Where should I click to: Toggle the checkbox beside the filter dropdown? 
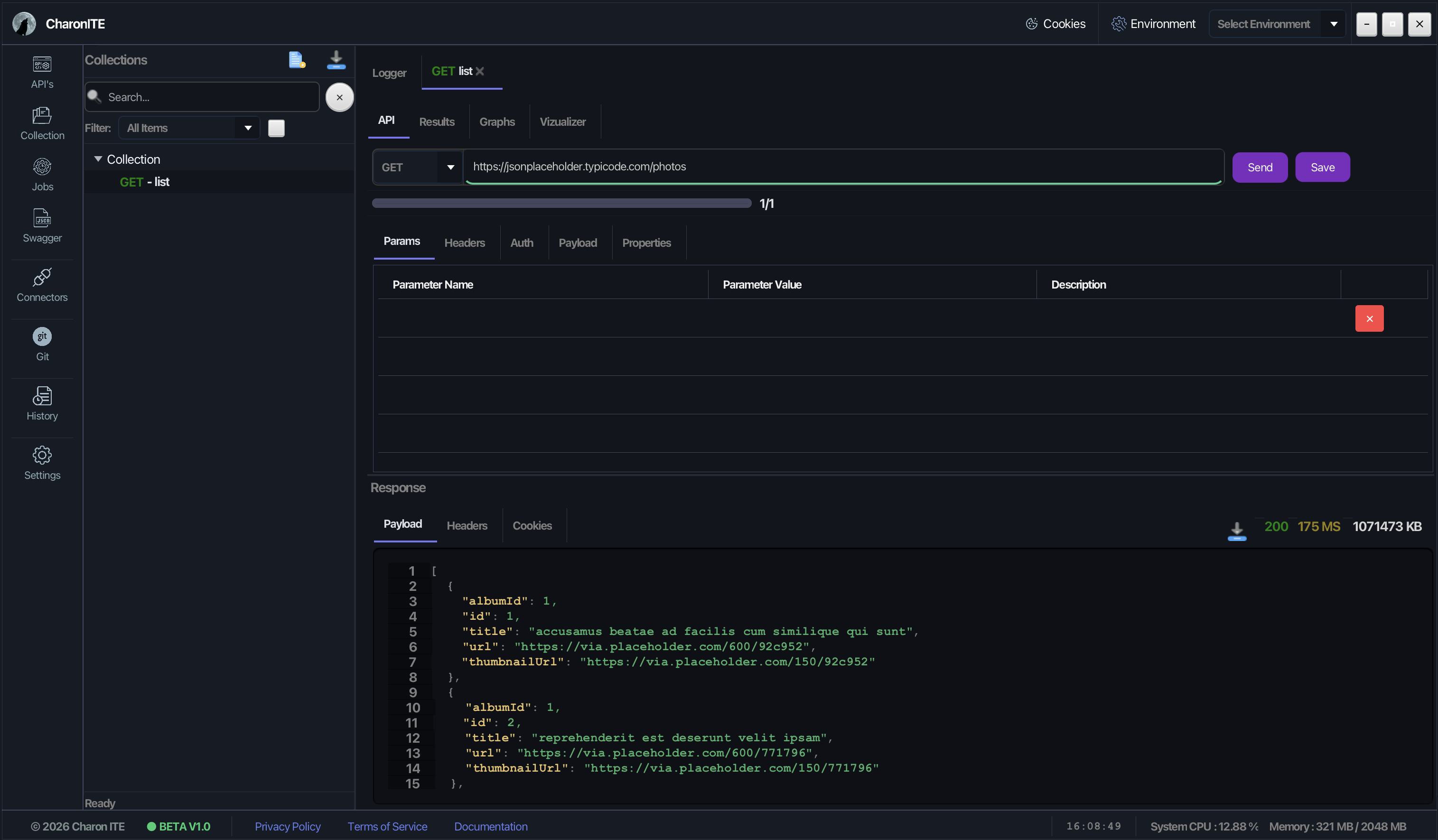pyautogui.click(x=276, y=128)
